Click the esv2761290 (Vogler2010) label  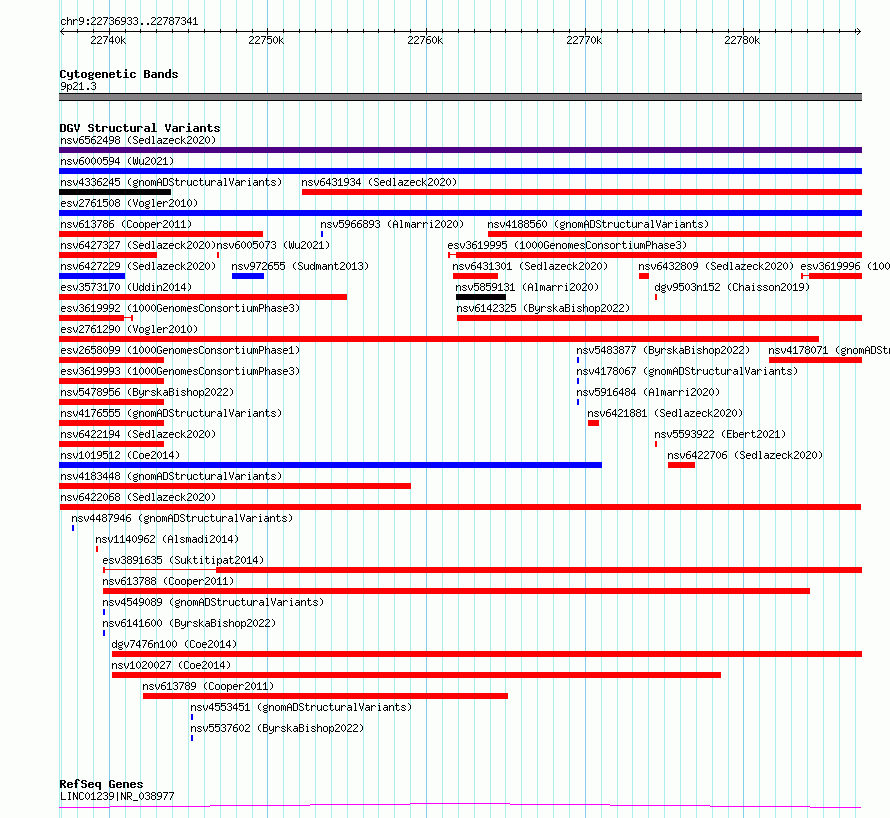click(x=129, y=329)
